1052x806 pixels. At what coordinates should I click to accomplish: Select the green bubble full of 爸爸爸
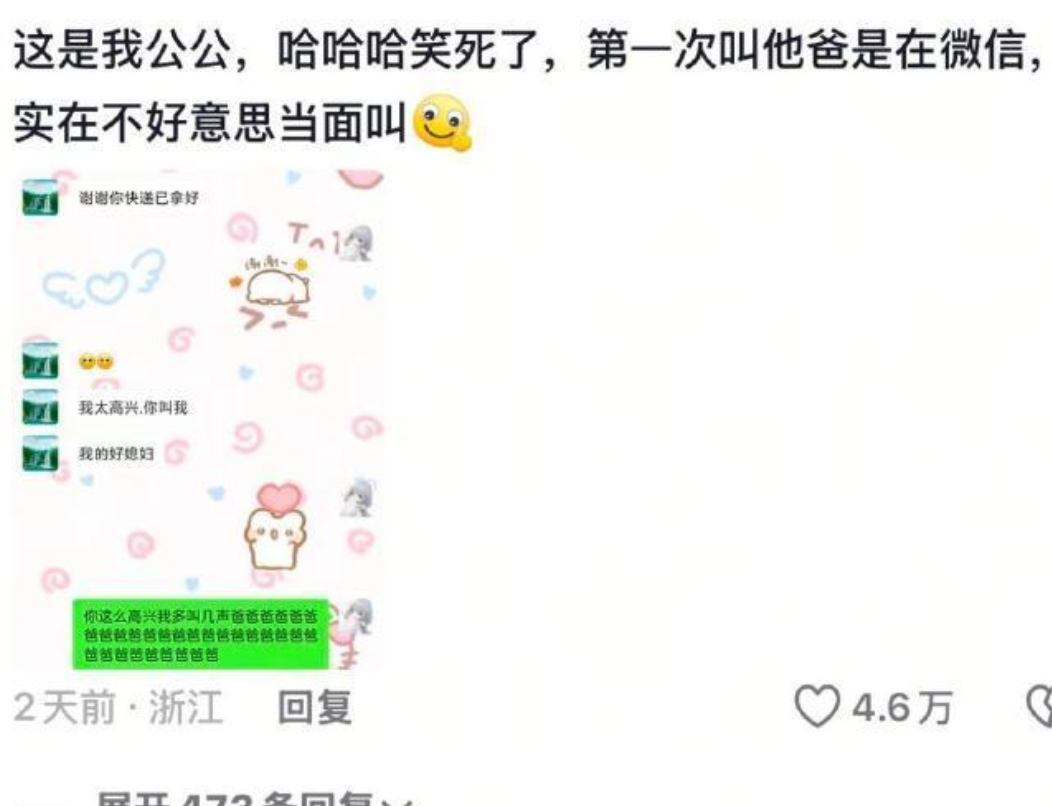click(201, 634)
